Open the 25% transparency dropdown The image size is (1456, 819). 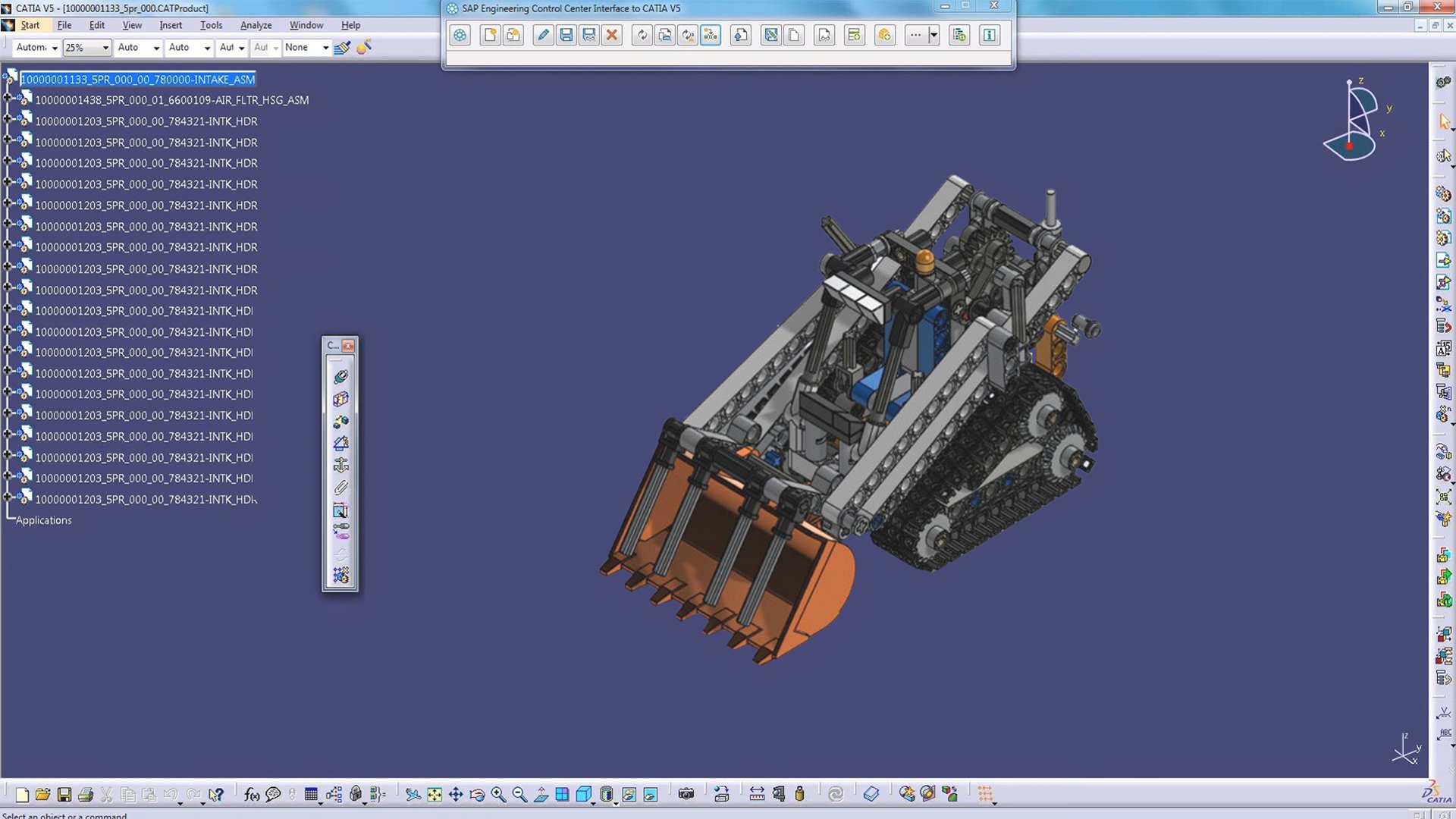105,48
